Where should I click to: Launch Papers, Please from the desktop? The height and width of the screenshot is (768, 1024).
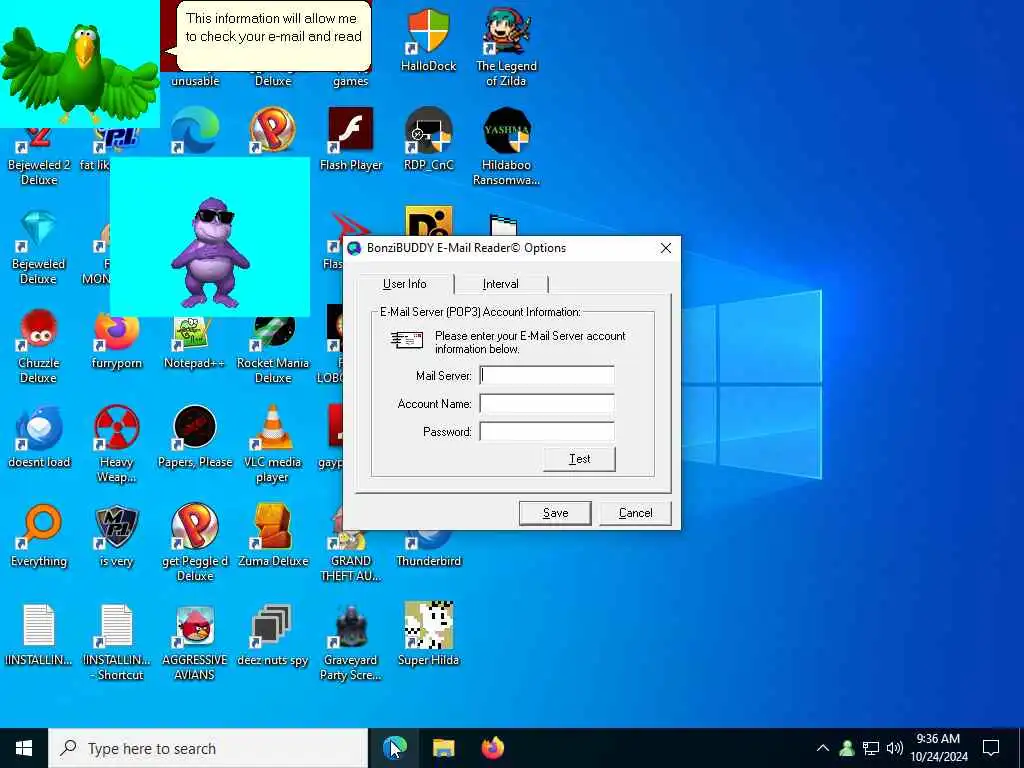click(x=194, y=437)
